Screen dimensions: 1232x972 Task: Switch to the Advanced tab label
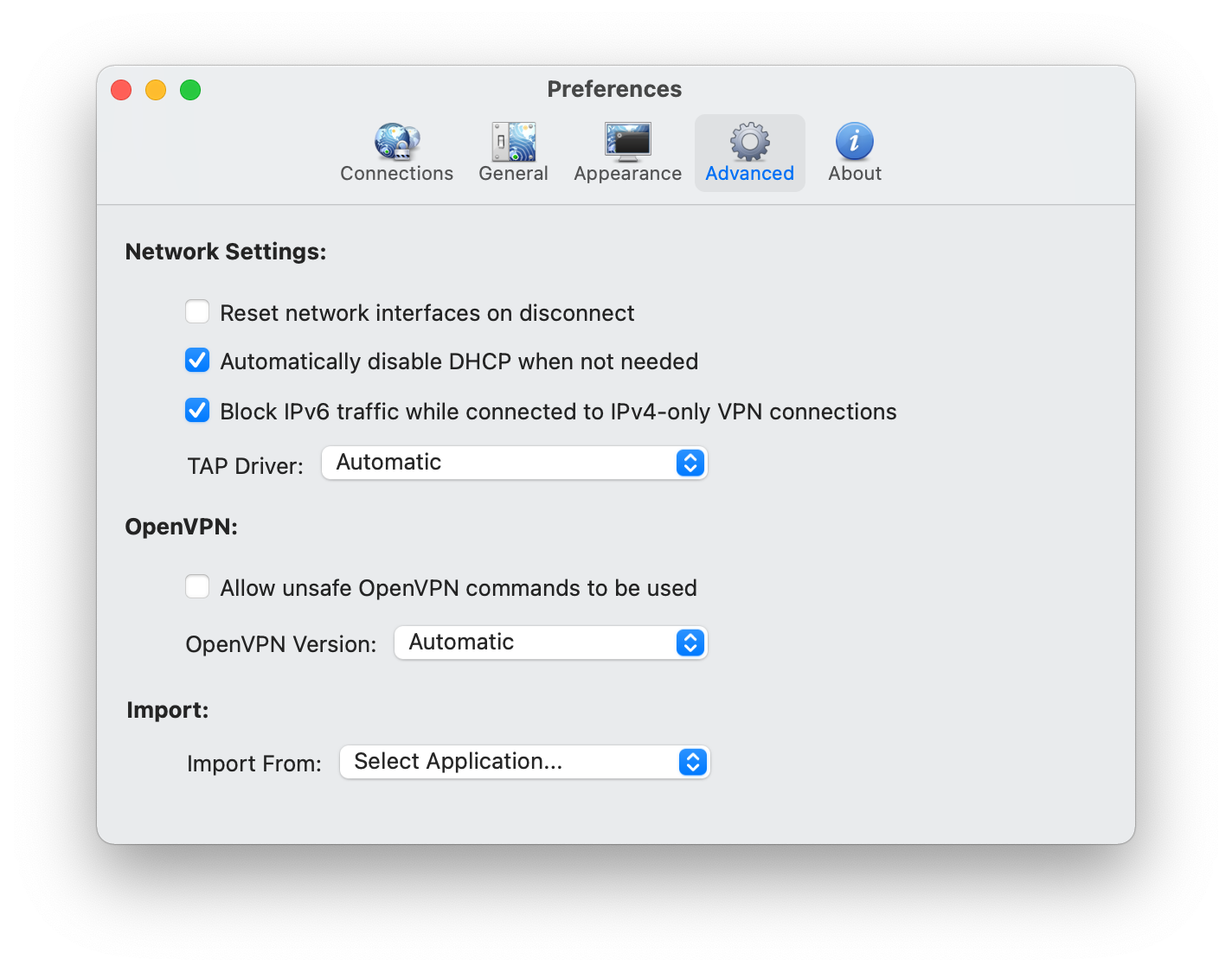pos(750,174)
